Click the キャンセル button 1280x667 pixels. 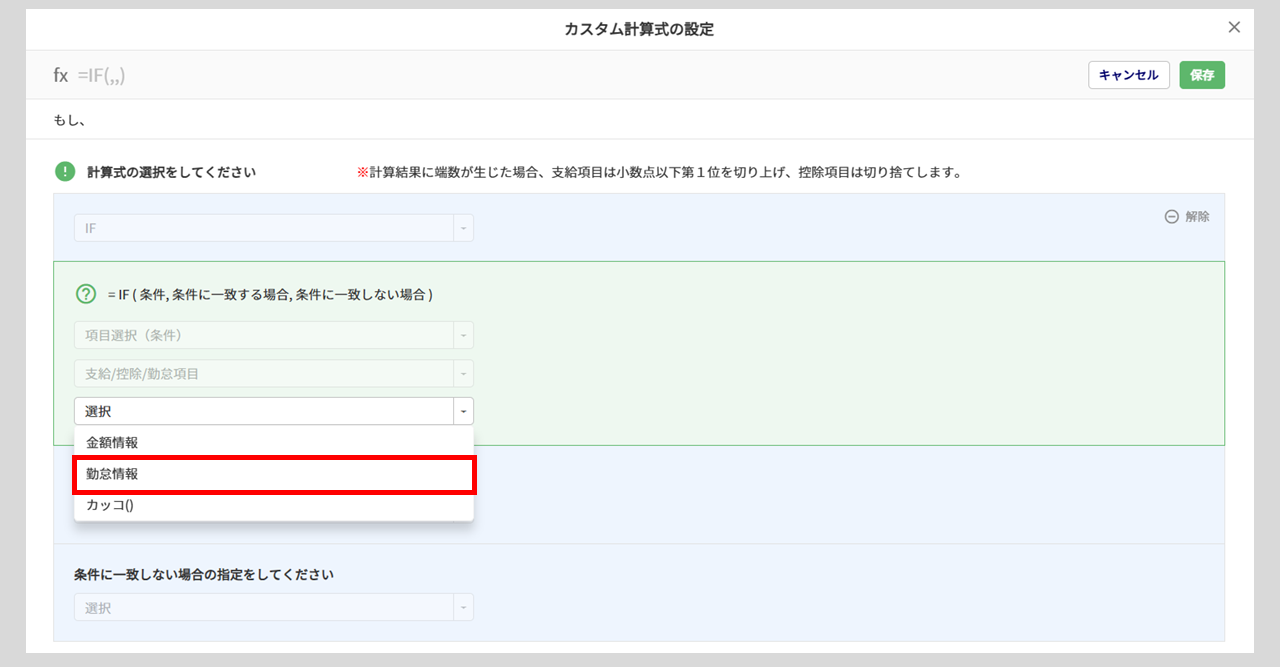click(1129, 75)
